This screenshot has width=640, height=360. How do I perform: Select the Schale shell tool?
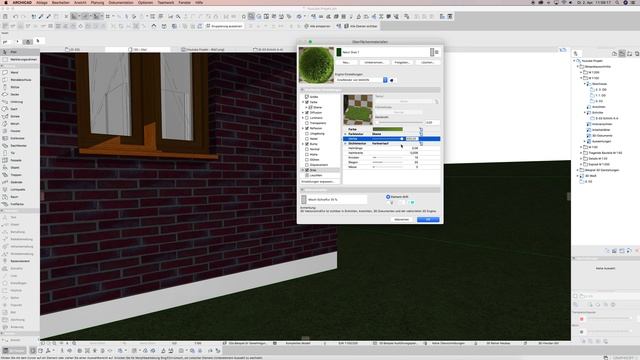[x=19, y=116]
